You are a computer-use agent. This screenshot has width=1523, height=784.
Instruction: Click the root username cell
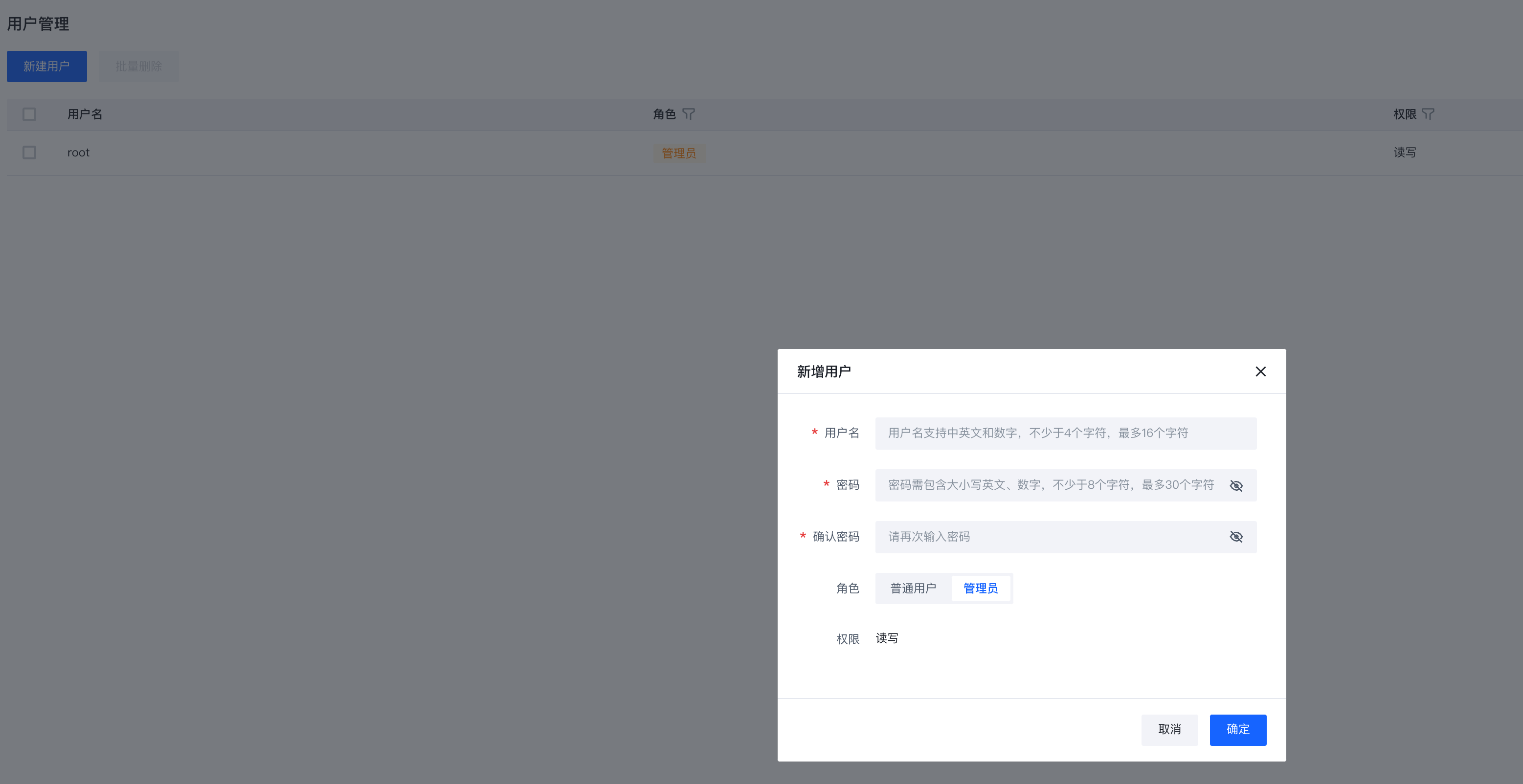click(x=78, y=152)
